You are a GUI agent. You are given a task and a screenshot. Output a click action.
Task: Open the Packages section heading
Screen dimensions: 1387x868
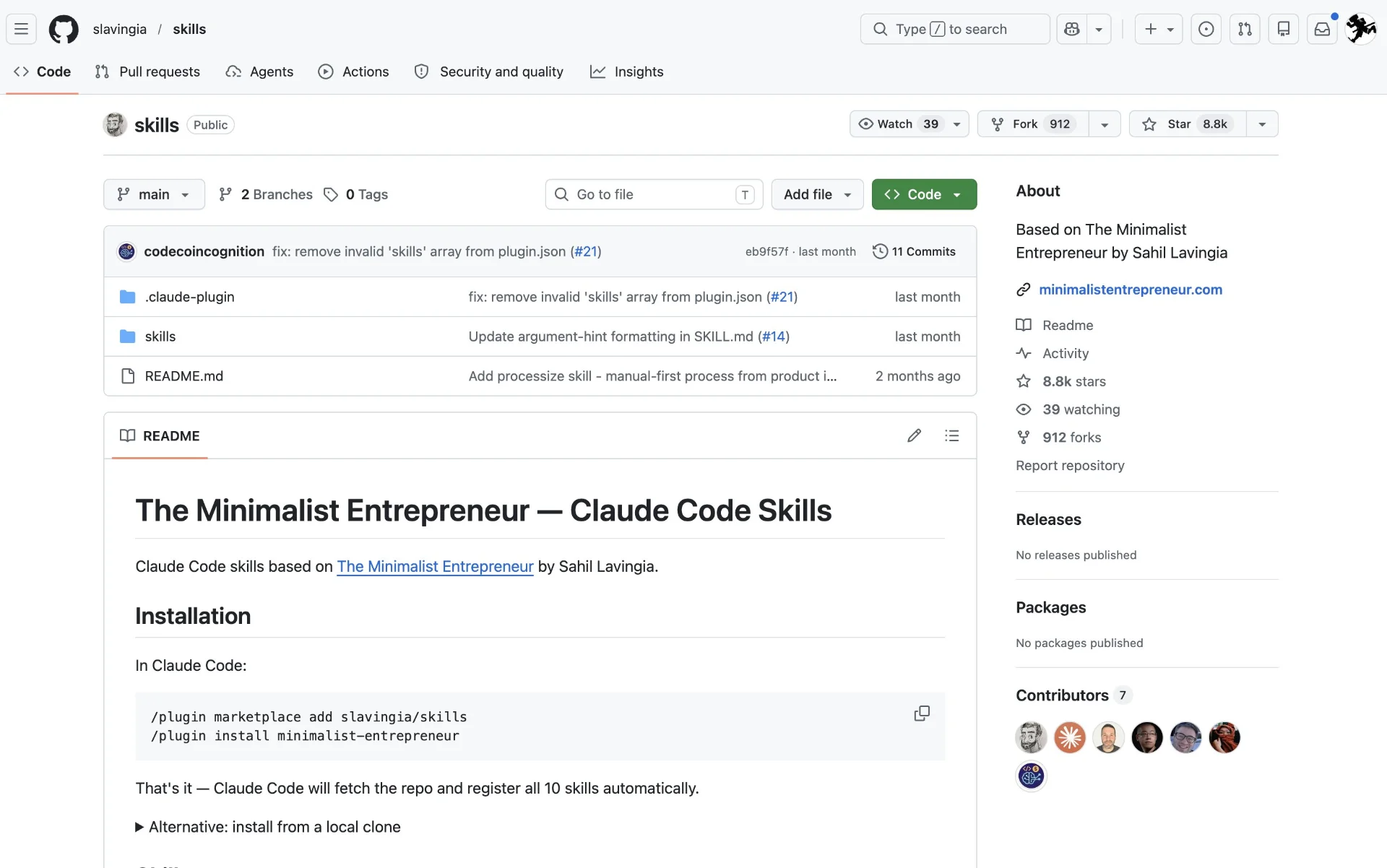1050,608
